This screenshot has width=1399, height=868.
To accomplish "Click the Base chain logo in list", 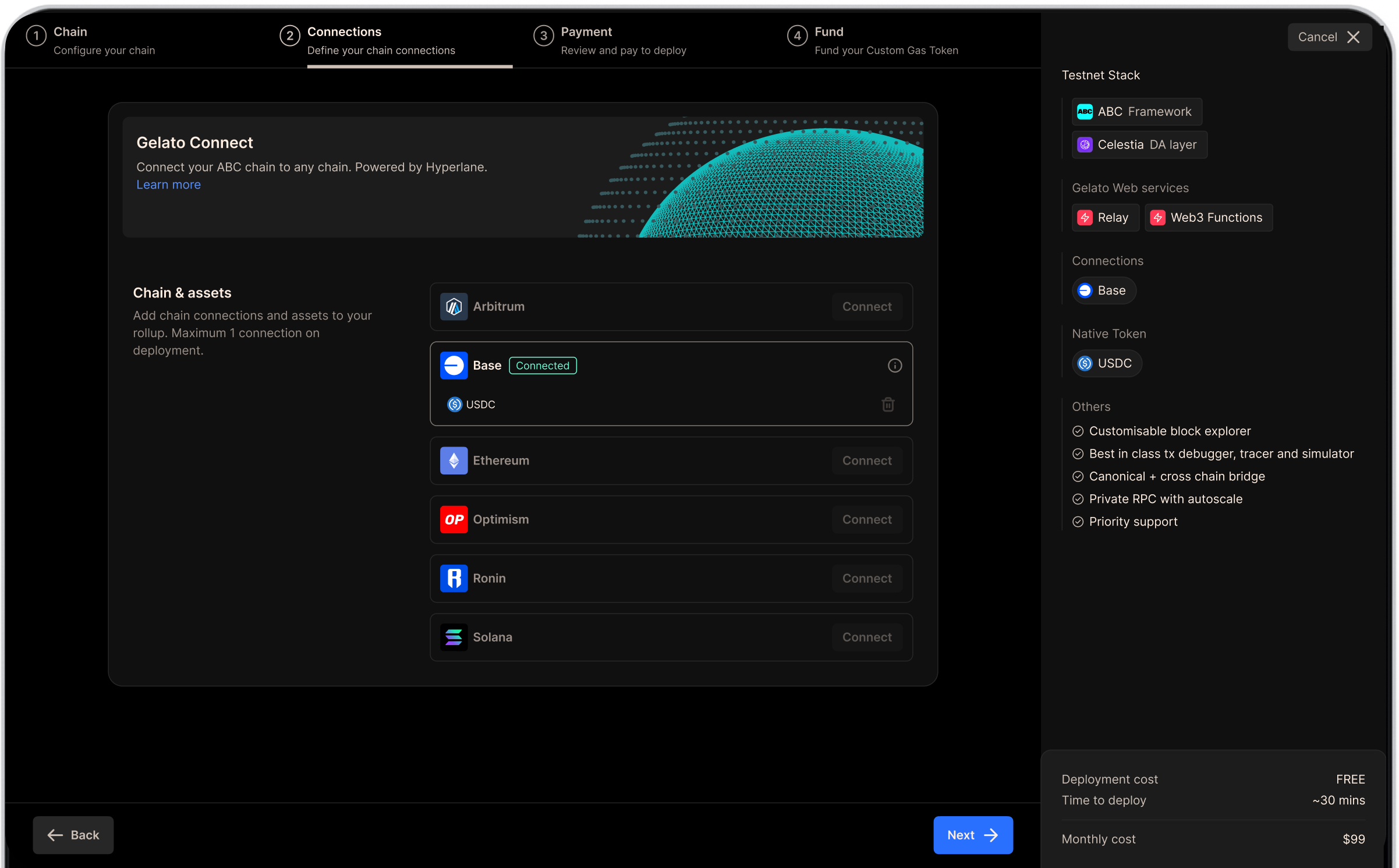I will point(454,366).
